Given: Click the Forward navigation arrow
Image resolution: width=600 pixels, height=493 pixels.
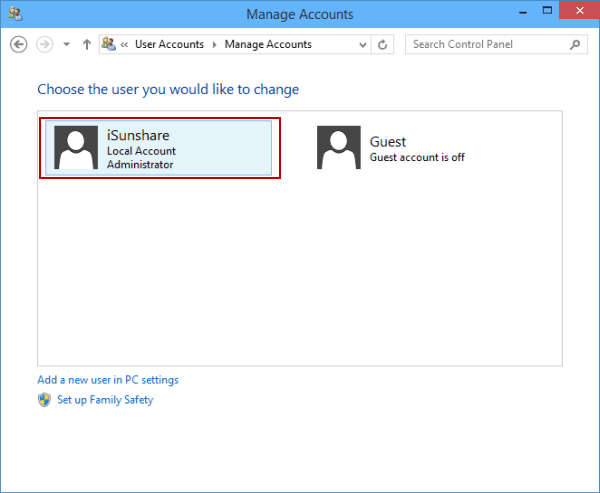Looking at the screenshot, I should pyautogui.click(x=43, y=45).
